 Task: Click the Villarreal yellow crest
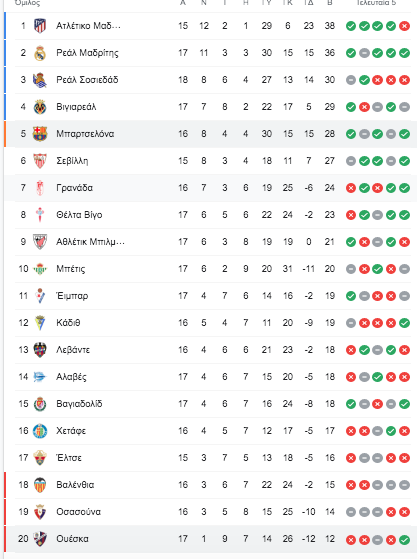click(40, 107)
